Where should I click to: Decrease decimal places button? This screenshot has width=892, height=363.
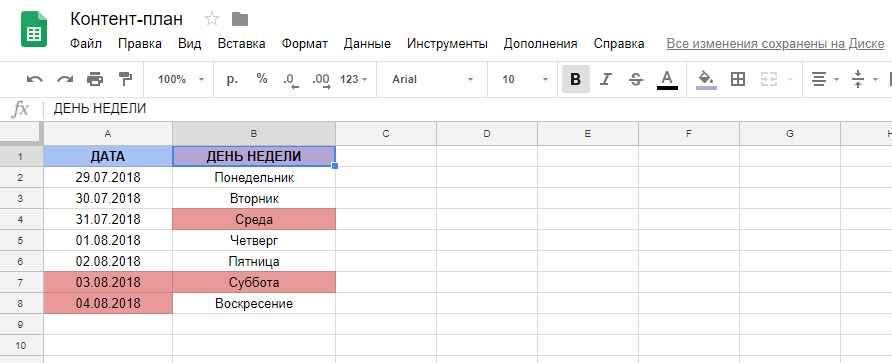click(291, 80)
